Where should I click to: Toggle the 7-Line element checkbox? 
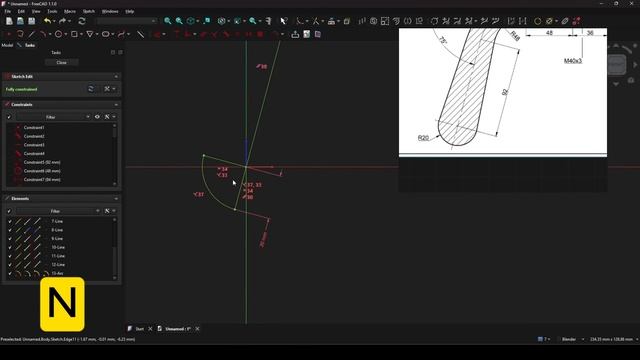click(10, 221)
